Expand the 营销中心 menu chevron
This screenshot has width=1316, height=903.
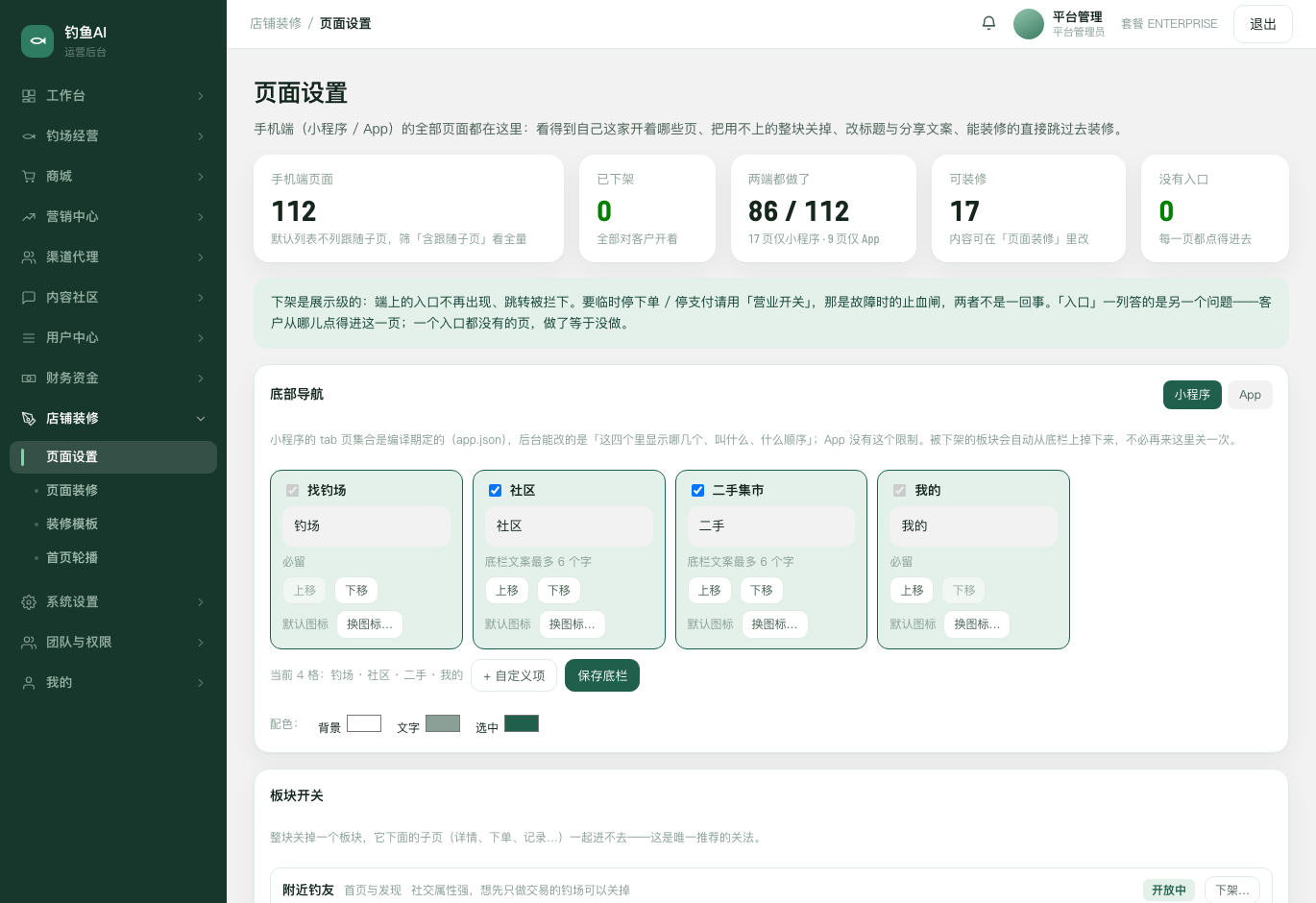(201, 217)
